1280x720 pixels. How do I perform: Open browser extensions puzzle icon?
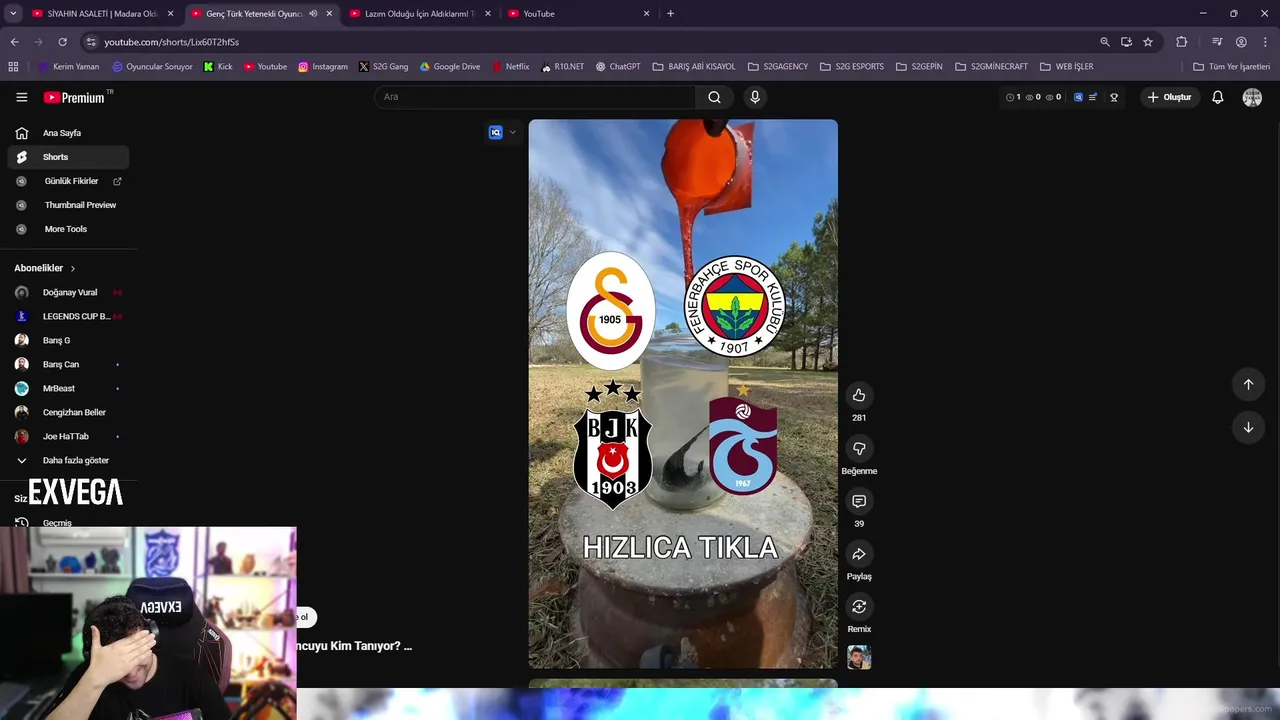coord(1182,42)
